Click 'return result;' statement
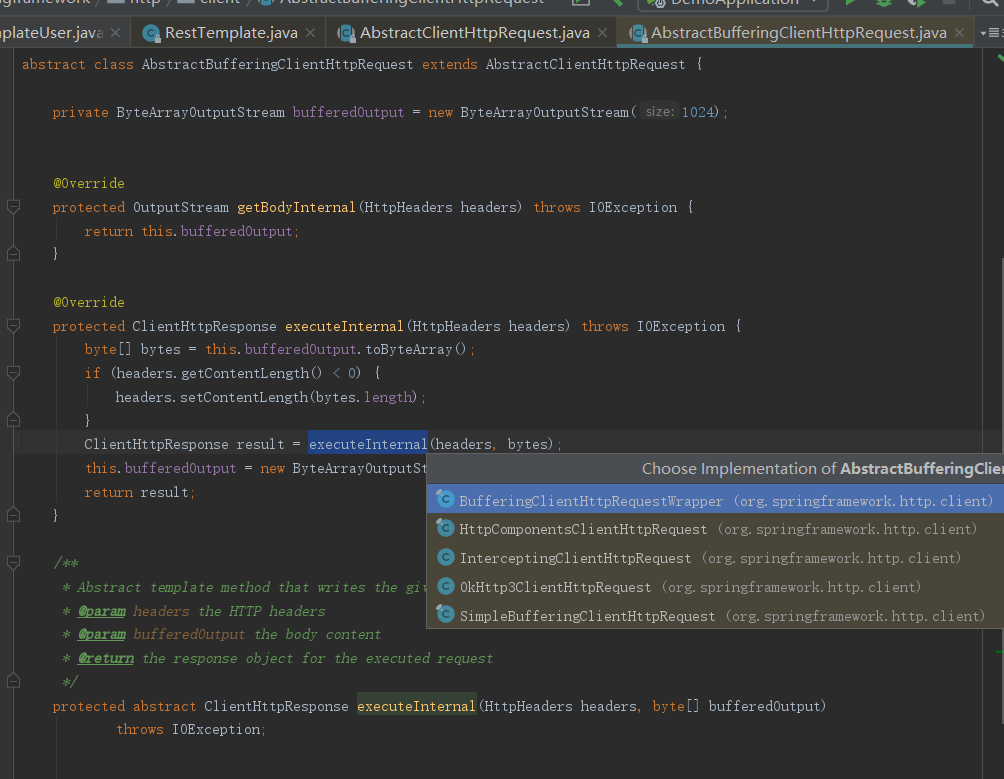 (x=140, y=492)
